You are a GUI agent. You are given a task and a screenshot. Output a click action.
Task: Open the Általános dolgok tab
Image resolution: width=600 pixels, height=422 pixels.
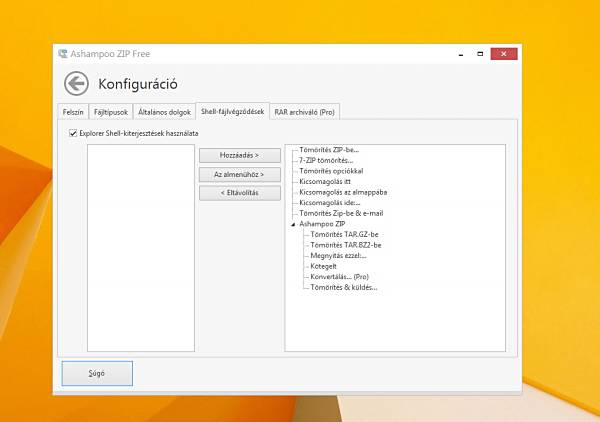click(x=164, y=112)
